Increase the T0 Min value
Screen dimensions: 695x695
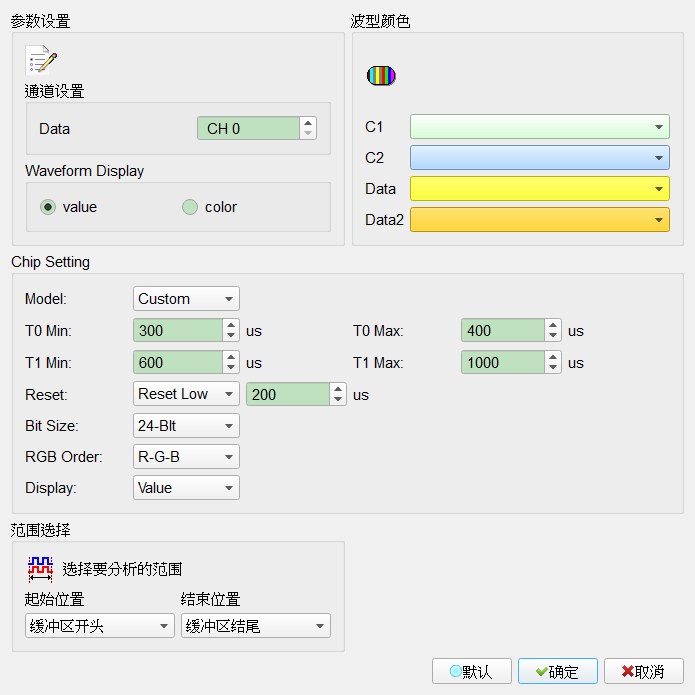point(231,325)
